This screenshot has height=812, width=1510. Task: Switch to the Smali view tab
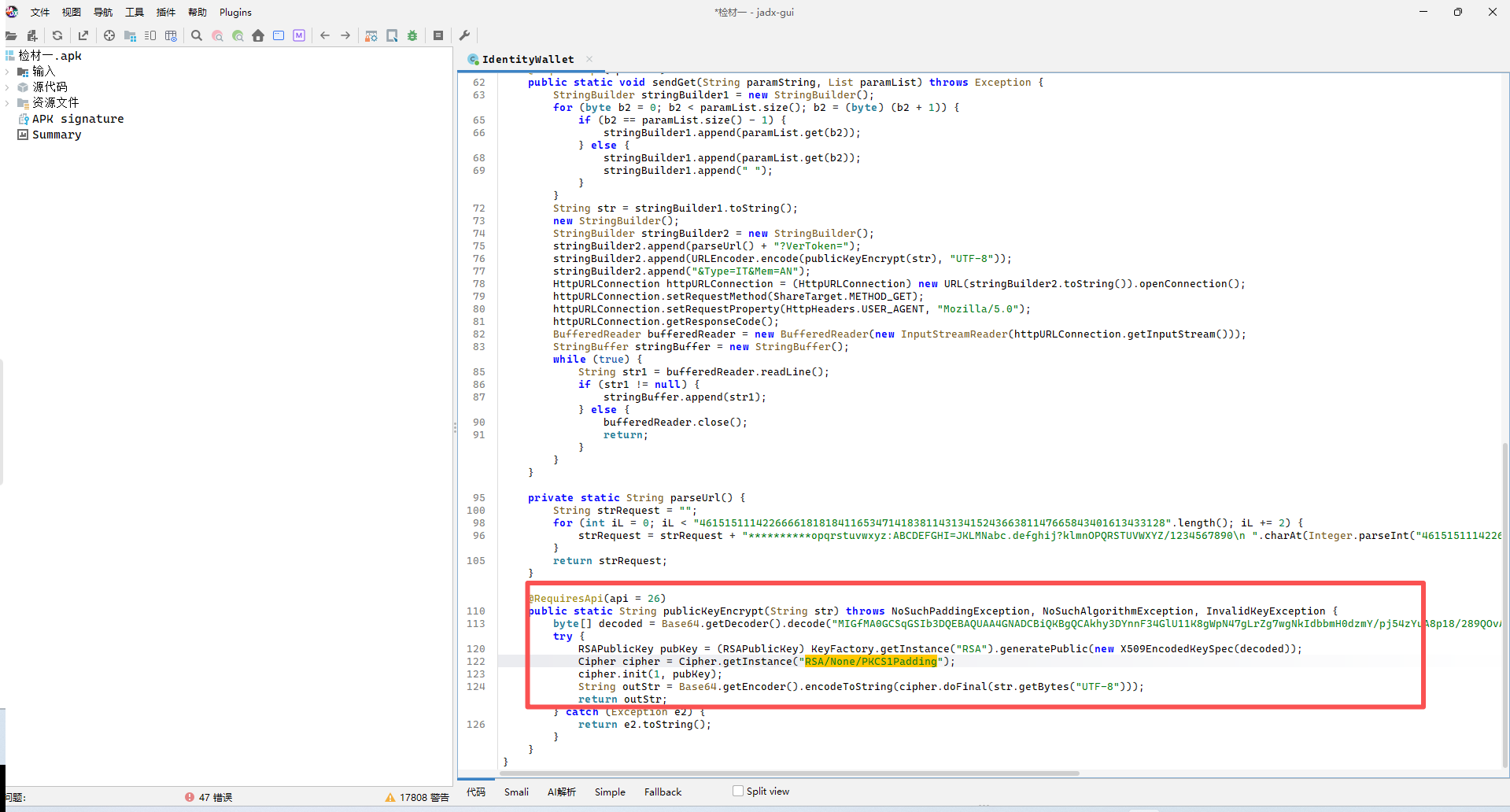click(x=516, y=792)
